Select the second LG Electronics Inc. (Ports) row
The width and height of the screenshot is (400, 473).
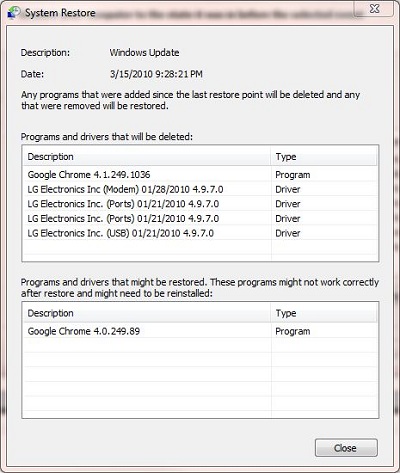[x=200, y=219]
